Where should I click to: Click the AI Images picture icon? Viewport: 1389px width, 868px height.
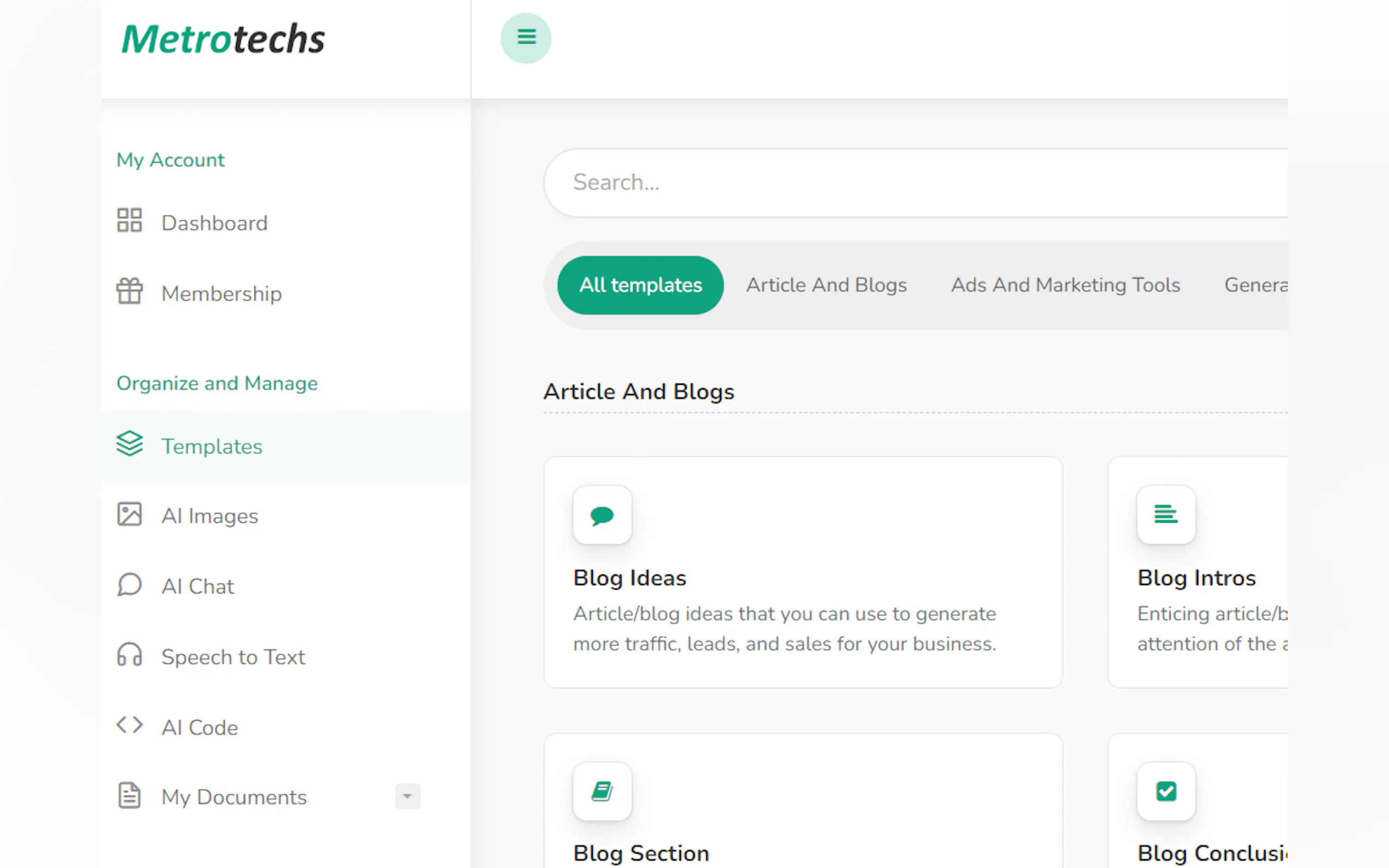[x=129, y=514]
